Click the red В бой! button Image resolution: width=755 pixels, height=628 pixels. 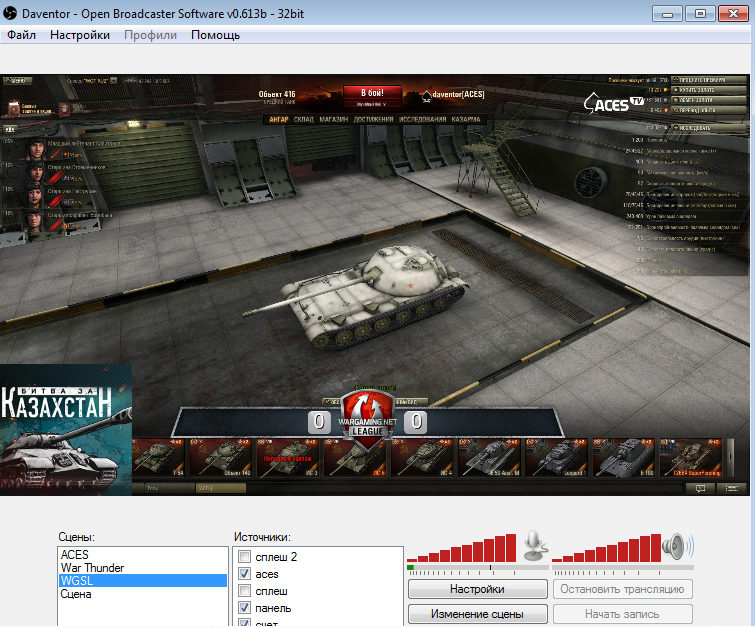pos(372,92)
